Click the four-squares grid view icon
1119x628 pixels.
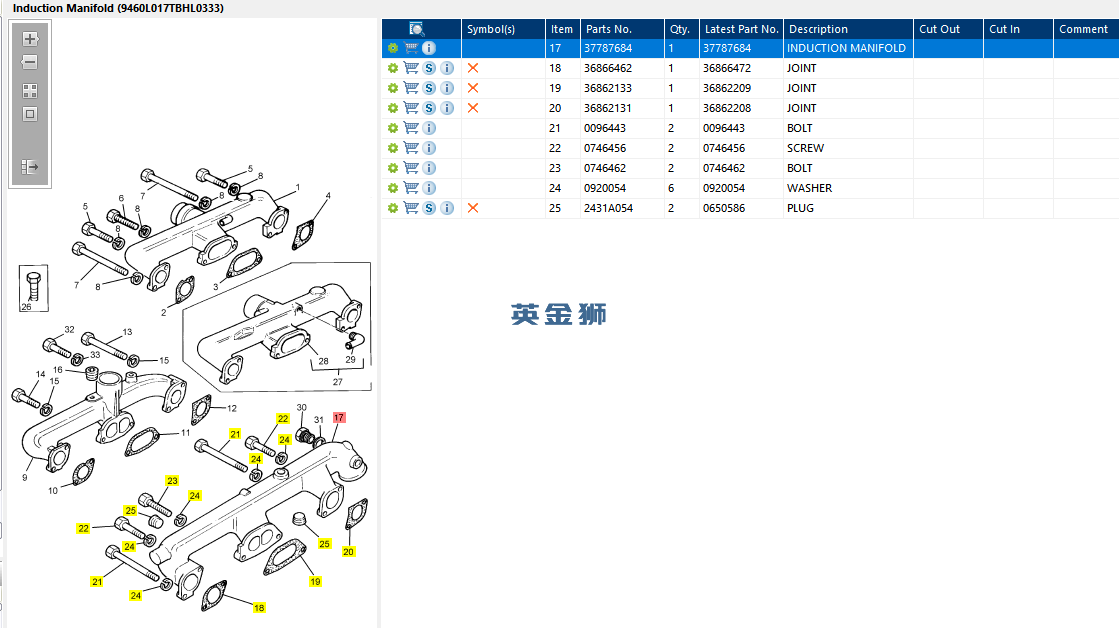point(30,91)
